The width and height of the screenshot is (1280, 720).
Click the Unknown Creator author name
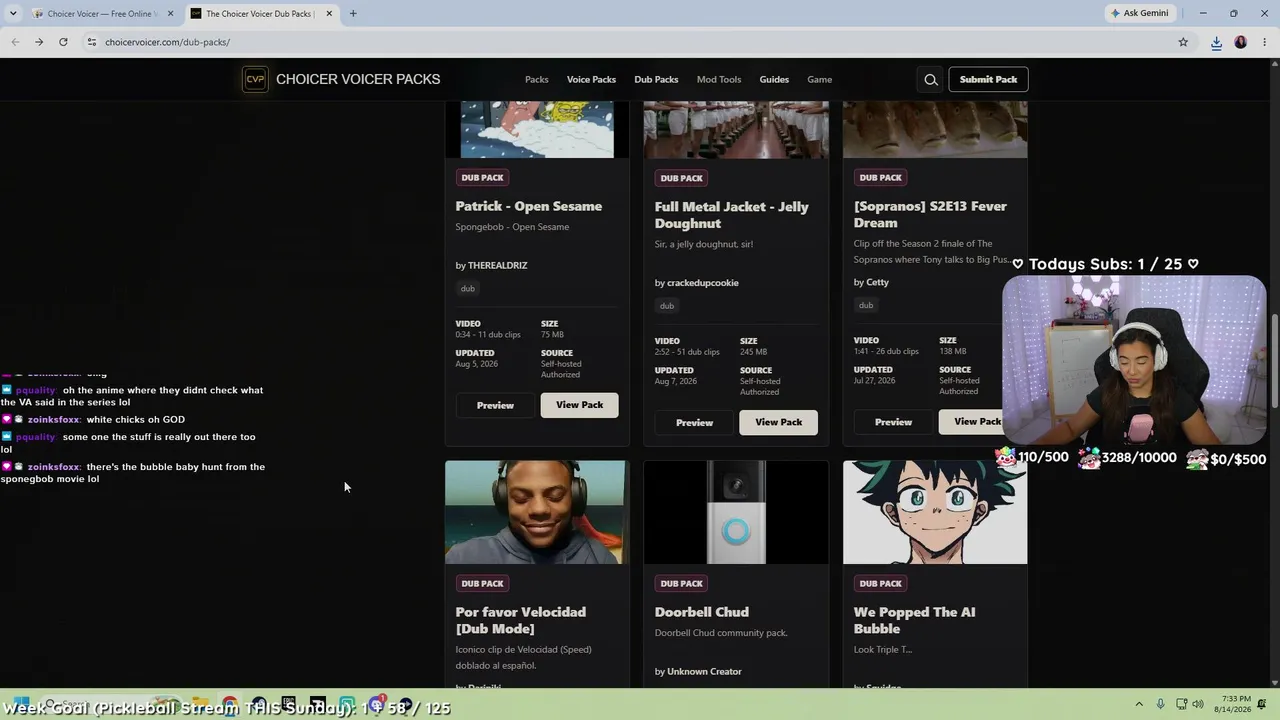pos(704,672)
